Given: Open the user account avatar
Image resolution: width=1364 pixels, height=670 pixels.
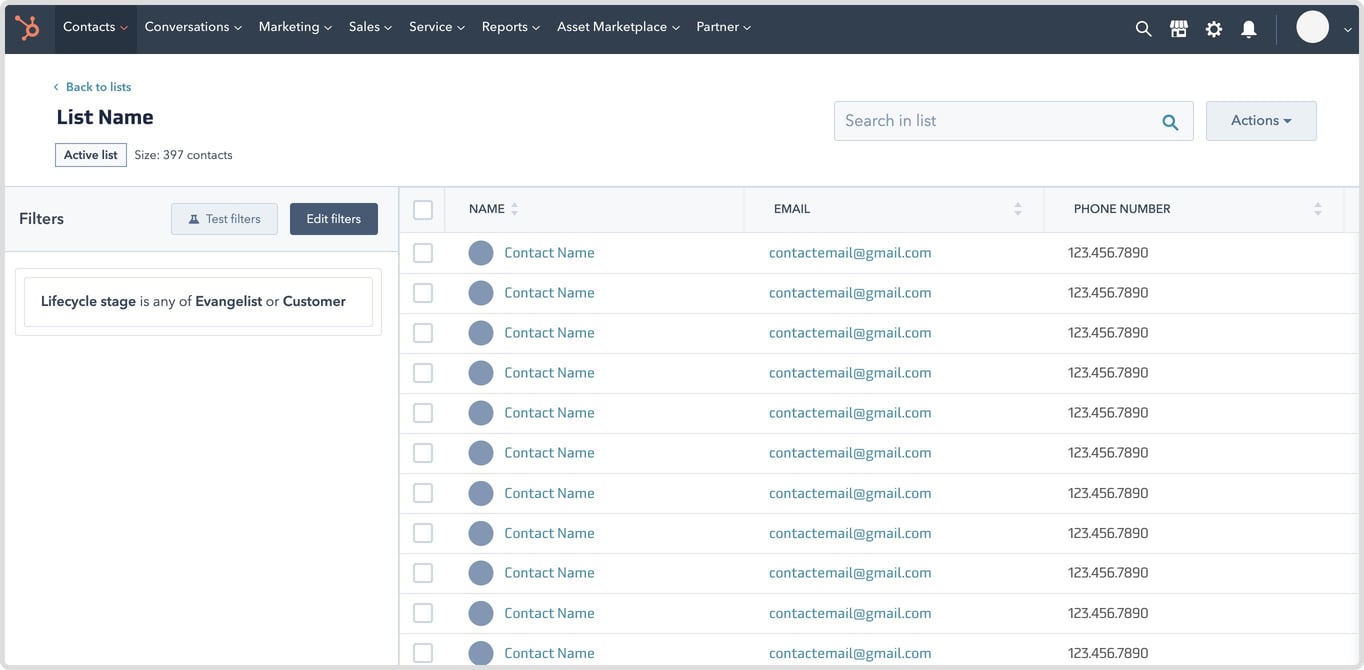Looking at the screenshot, I should coord(1312,27).
